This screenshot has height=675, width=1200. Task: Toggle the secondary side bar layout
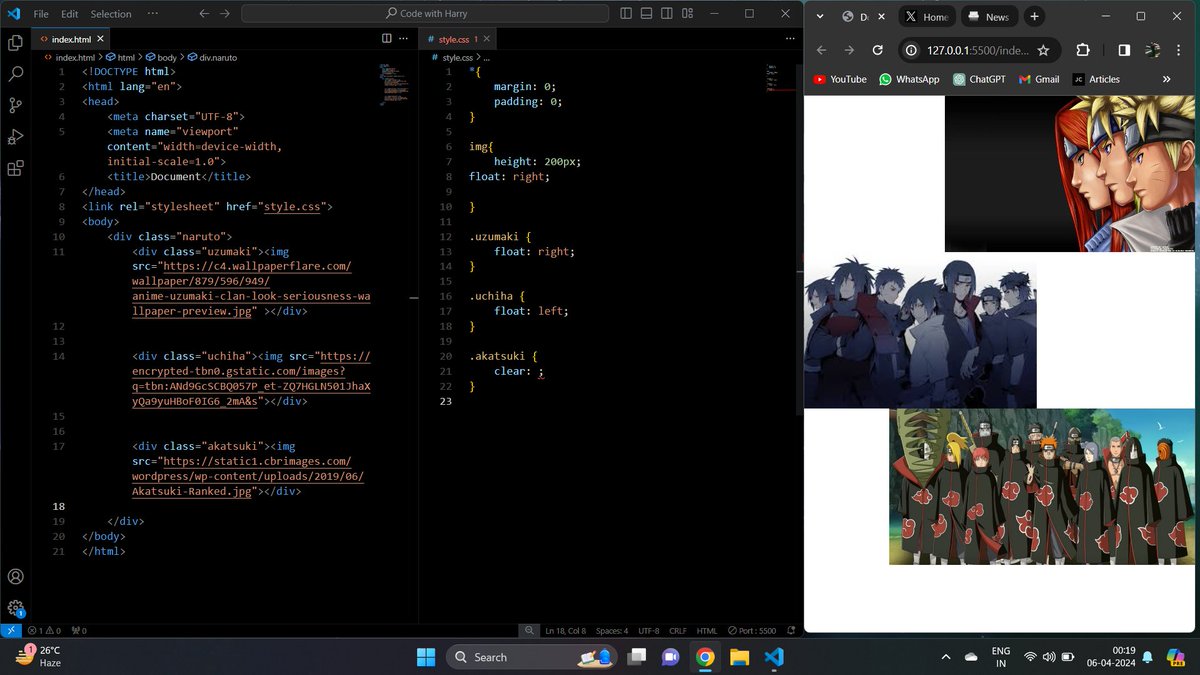coord(666,14)
